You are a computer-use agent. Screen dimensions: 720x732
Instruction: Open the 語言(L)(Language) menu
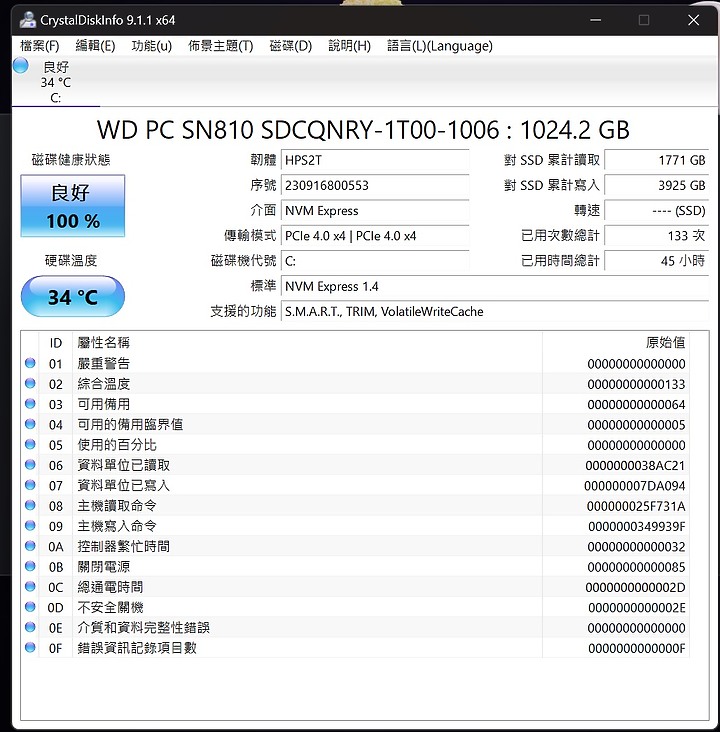pos(440,46)
